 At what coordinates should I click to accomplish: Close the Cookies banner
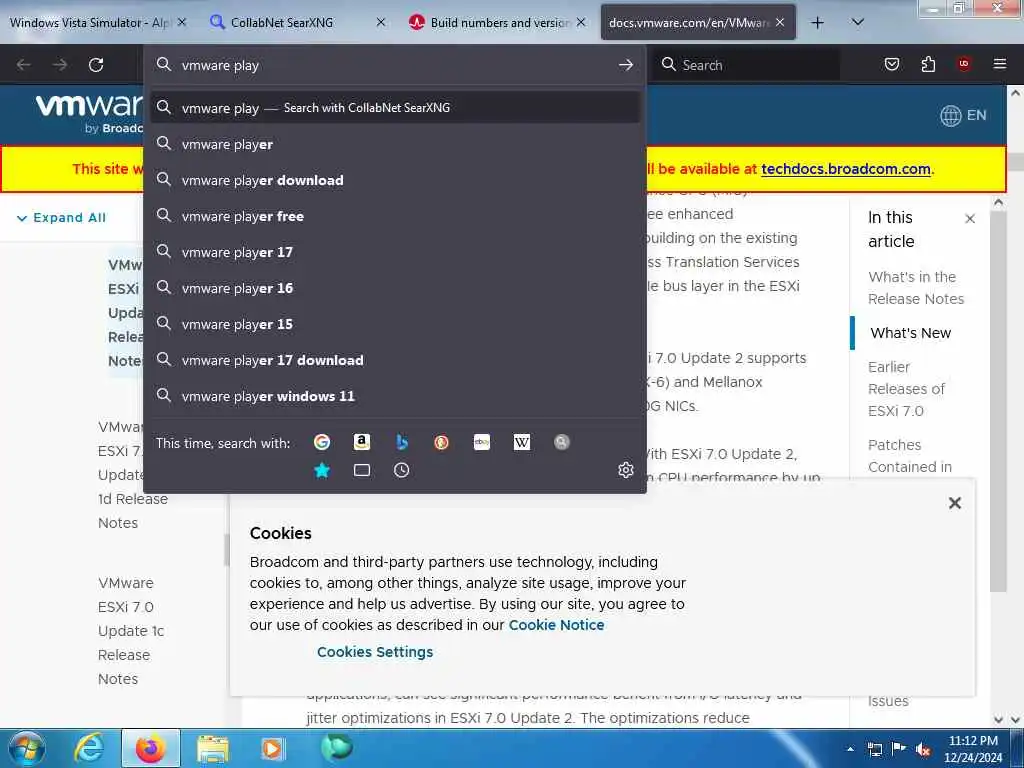(x=955, y=503)
